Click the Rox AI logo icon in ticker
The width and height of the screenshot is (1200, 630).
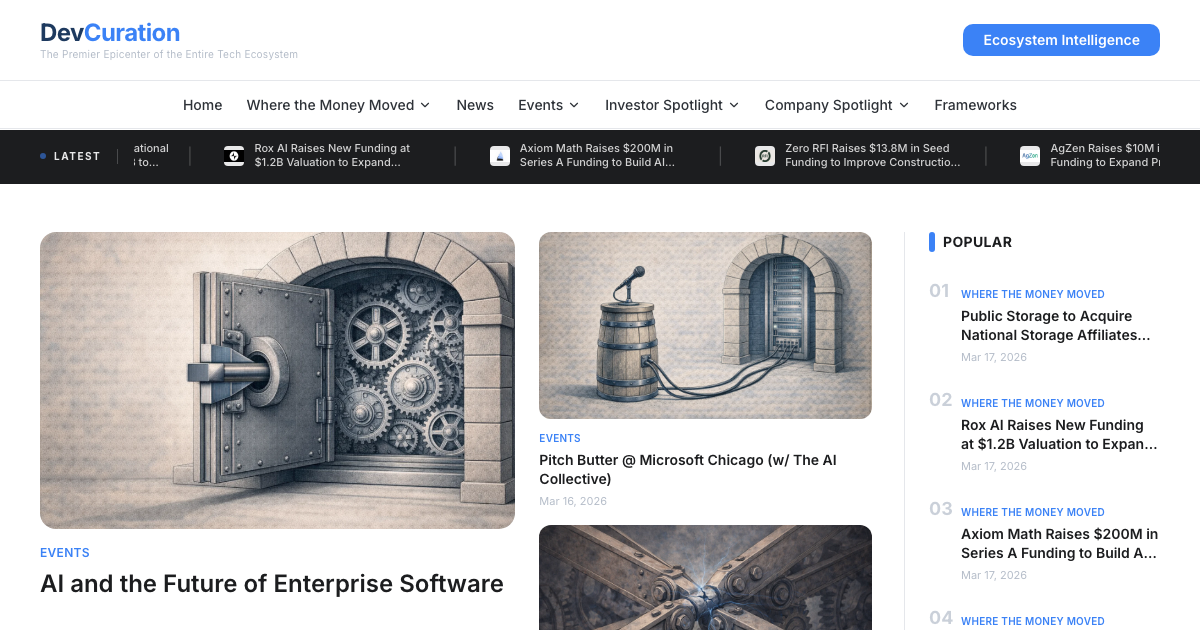pos(234,156)
